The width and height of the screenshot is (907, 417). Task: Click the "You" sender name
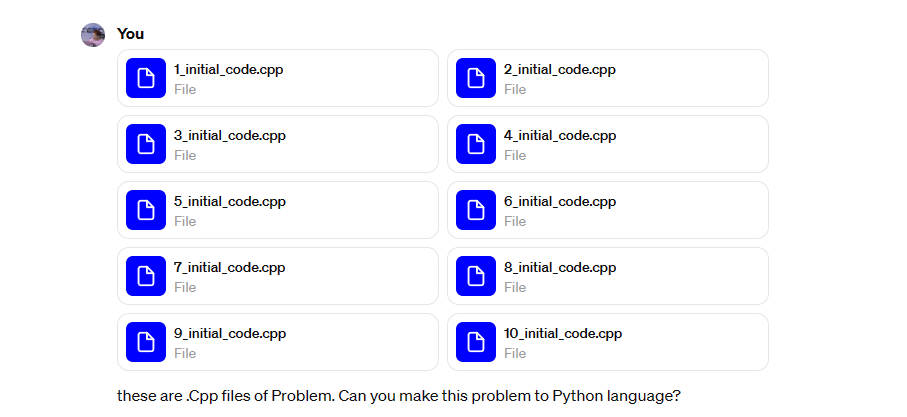(130, 34)
